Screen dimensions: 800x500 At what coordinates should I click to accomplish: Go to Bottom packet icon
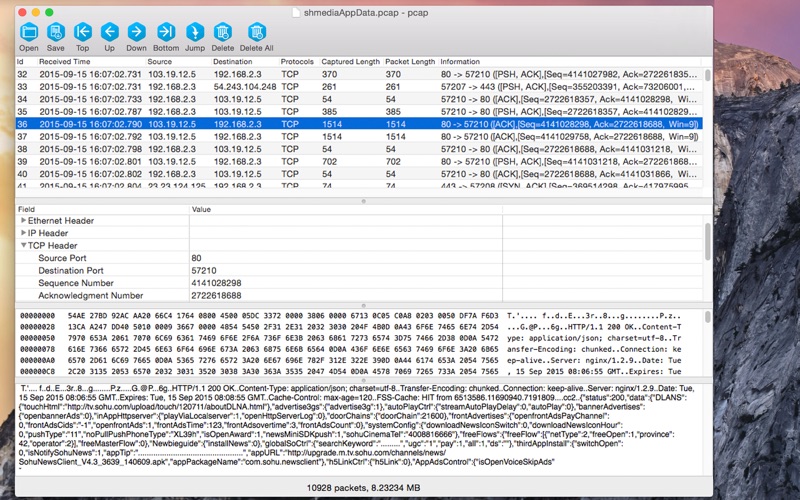click(x=166, y=32)
